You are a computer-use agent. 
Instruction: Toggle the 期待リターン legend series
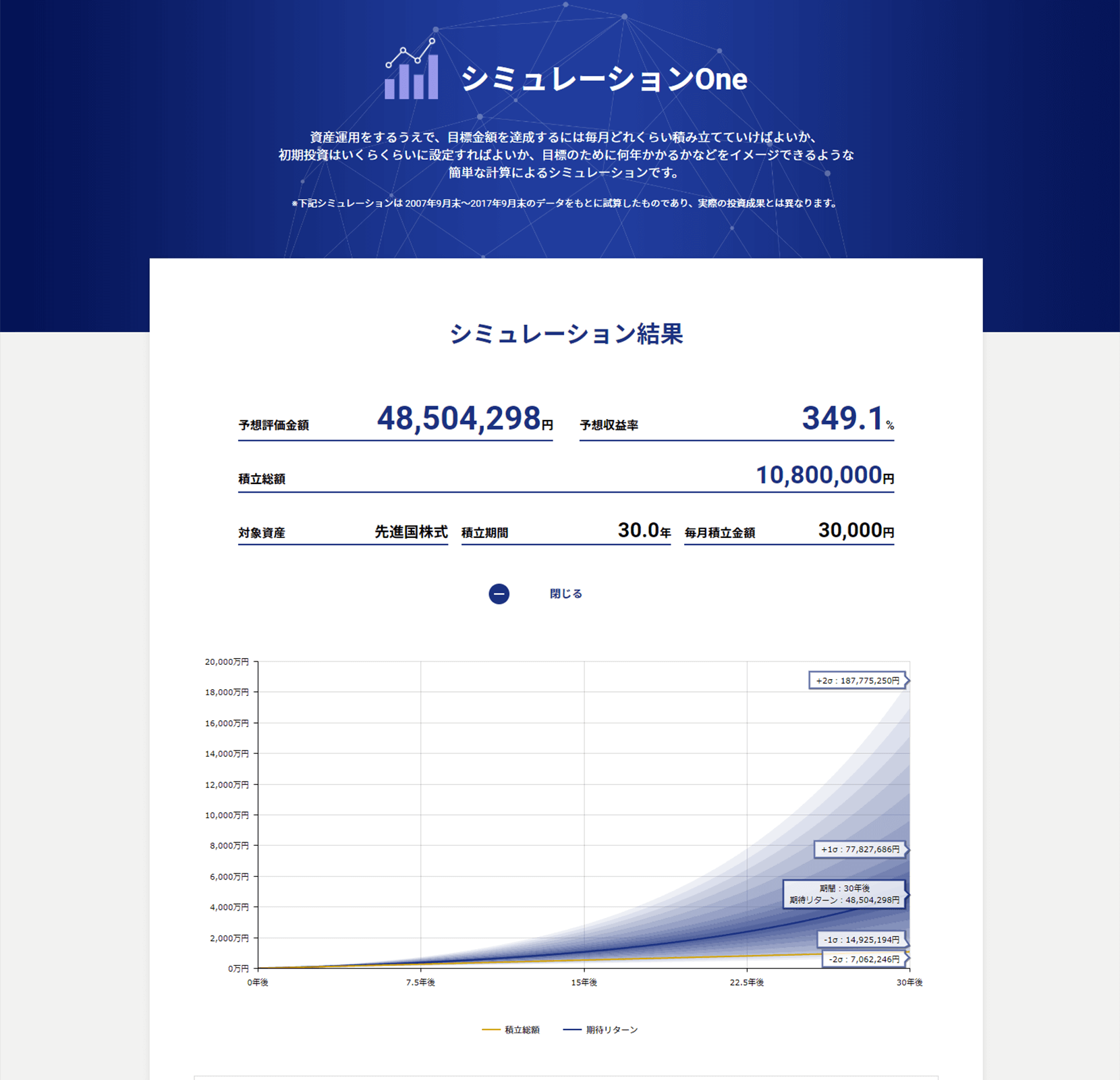600,1029
